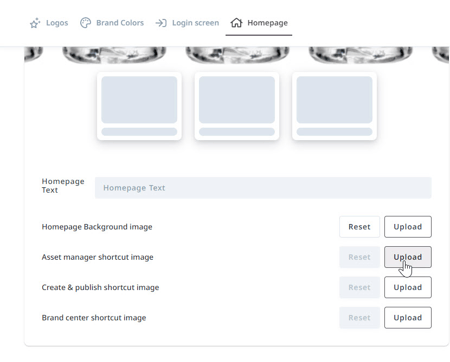The height and width of the screenshot is (362, 450).
Task: Focus the Homepage Text input field
Action: coord(263,188)
